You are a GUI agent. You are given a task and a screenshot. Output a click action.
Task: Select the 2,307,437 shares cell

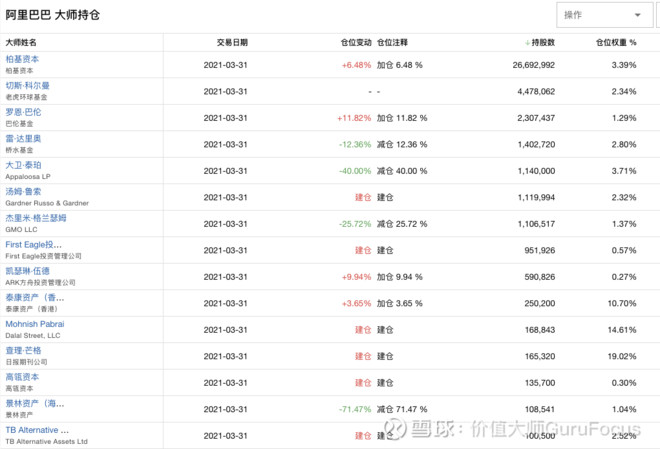point(536,118)
